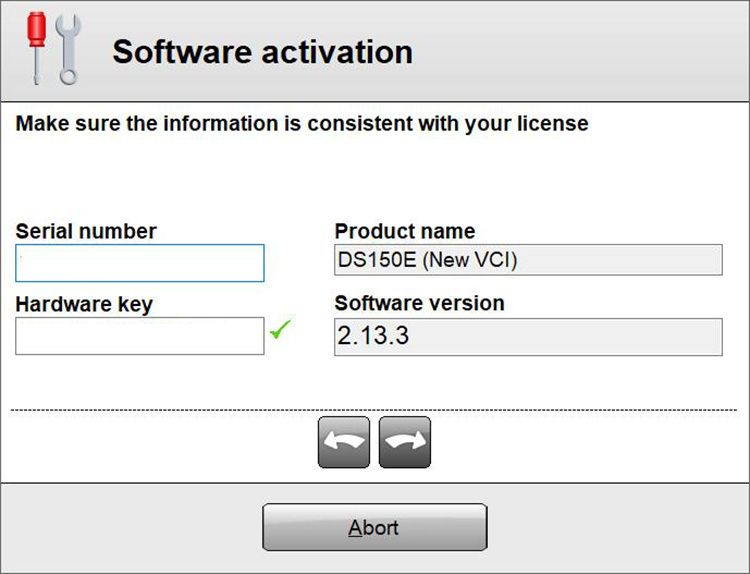Screen dimensions: 750x574
Task: Select the Product name field showing DS150E
Action: tap(528, 260)
